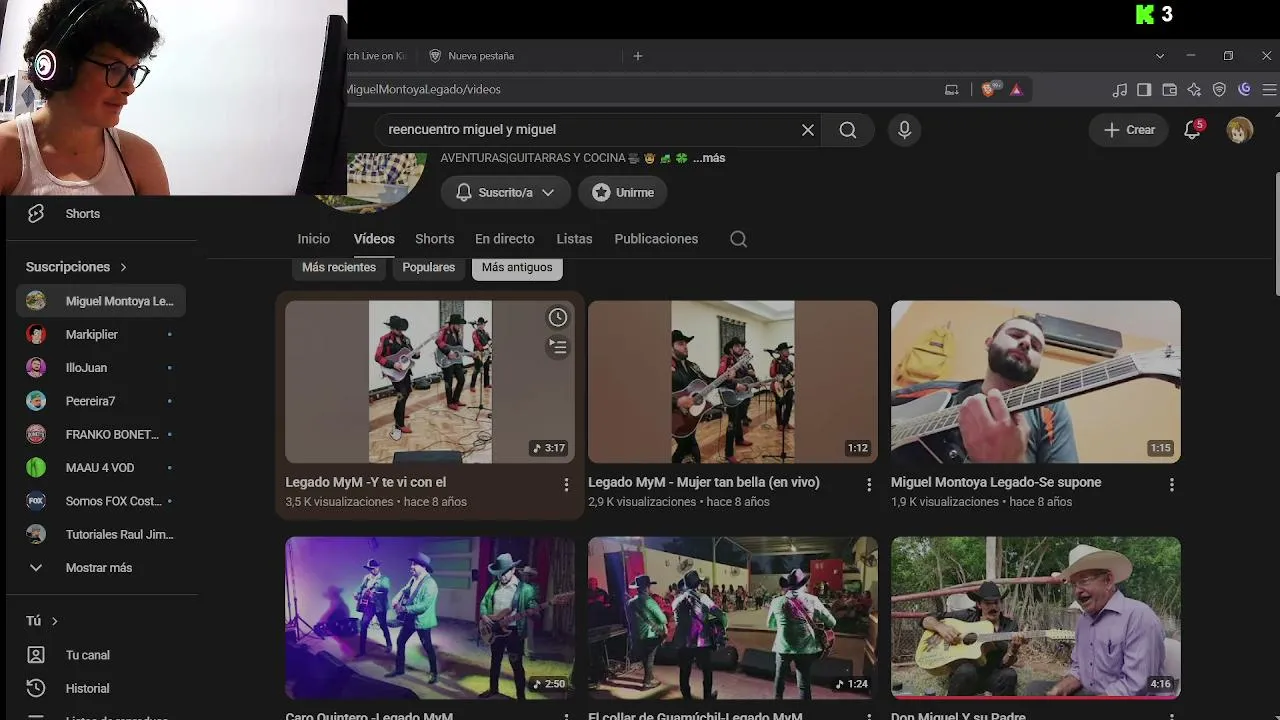Click install-app icon in address bar

pos(952,90)
